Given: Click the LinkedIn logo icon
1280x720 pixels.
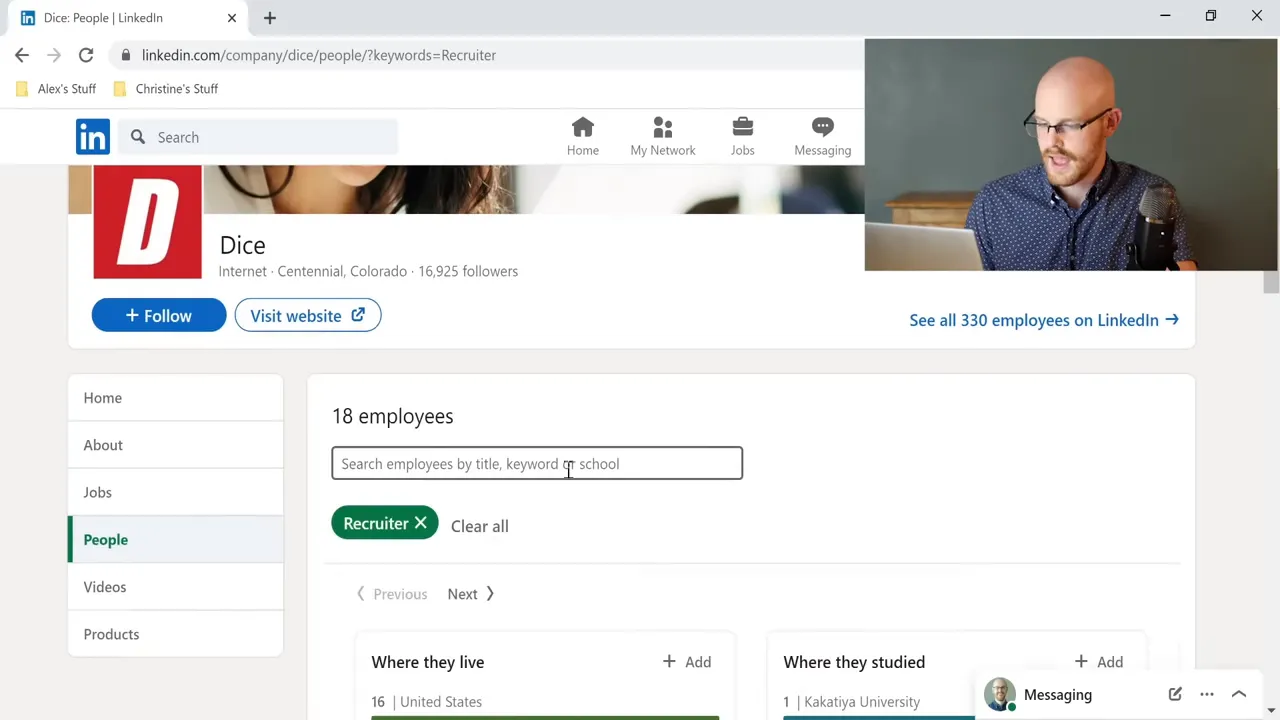Looking at the screenshot, I should (92, 137).
